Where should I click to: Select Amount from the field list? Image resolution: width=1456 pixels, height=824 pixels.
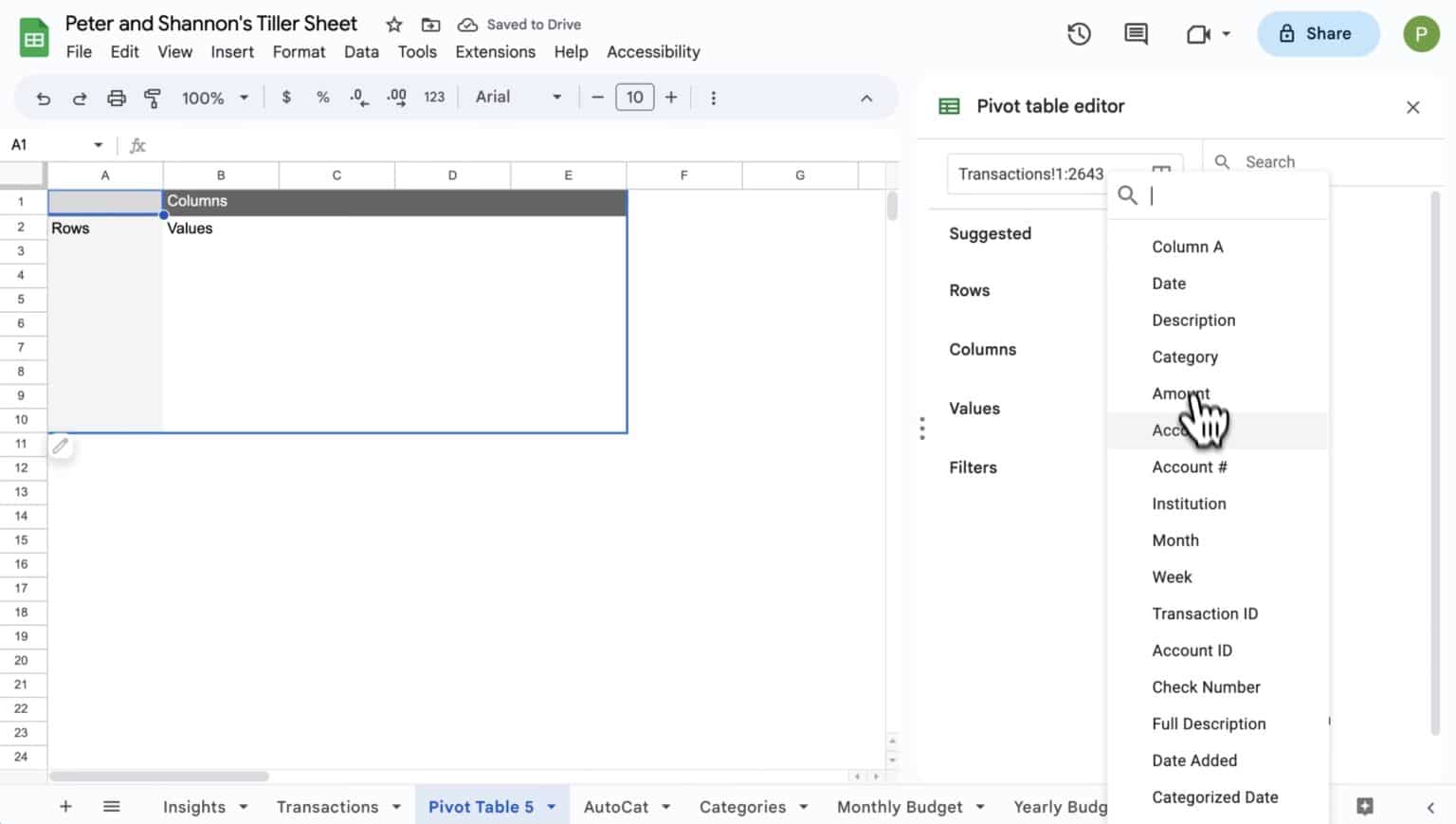pos(1180,394)
